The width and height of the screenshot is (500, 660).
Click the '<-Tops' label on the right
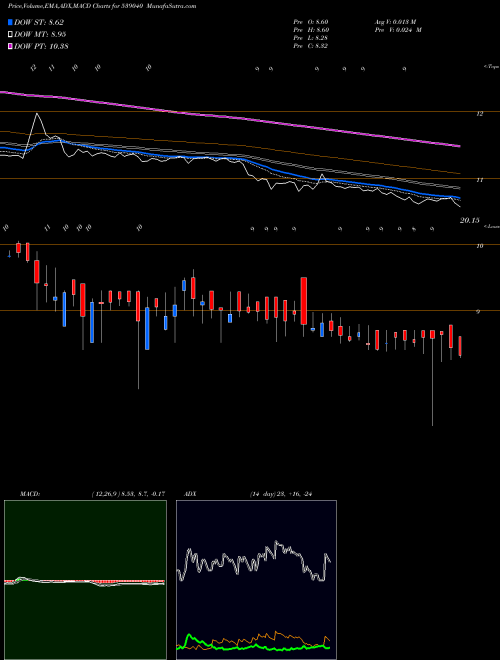tap(491, 67)
